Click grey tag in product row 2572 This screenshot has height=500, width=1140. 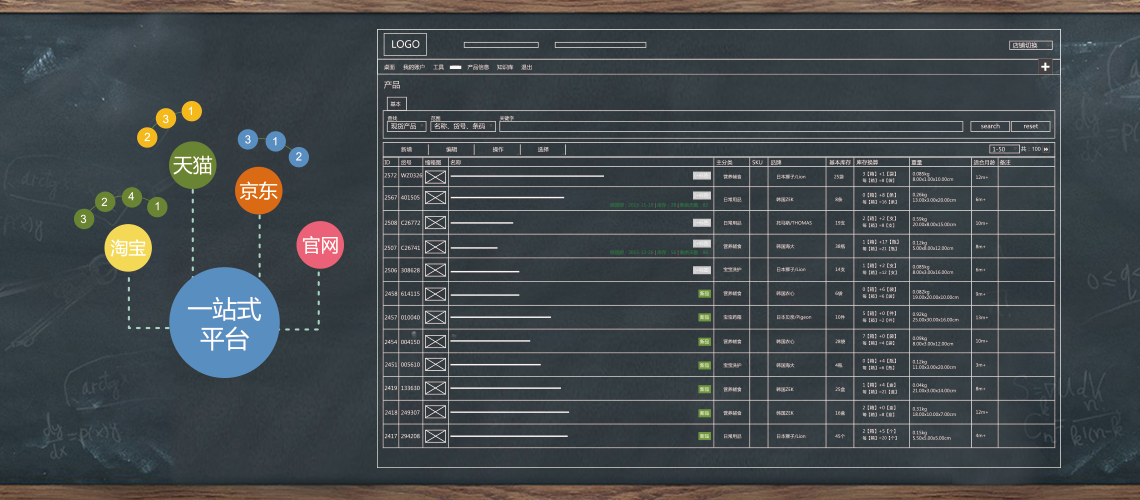pyautogui.click(x=702, y=175)
